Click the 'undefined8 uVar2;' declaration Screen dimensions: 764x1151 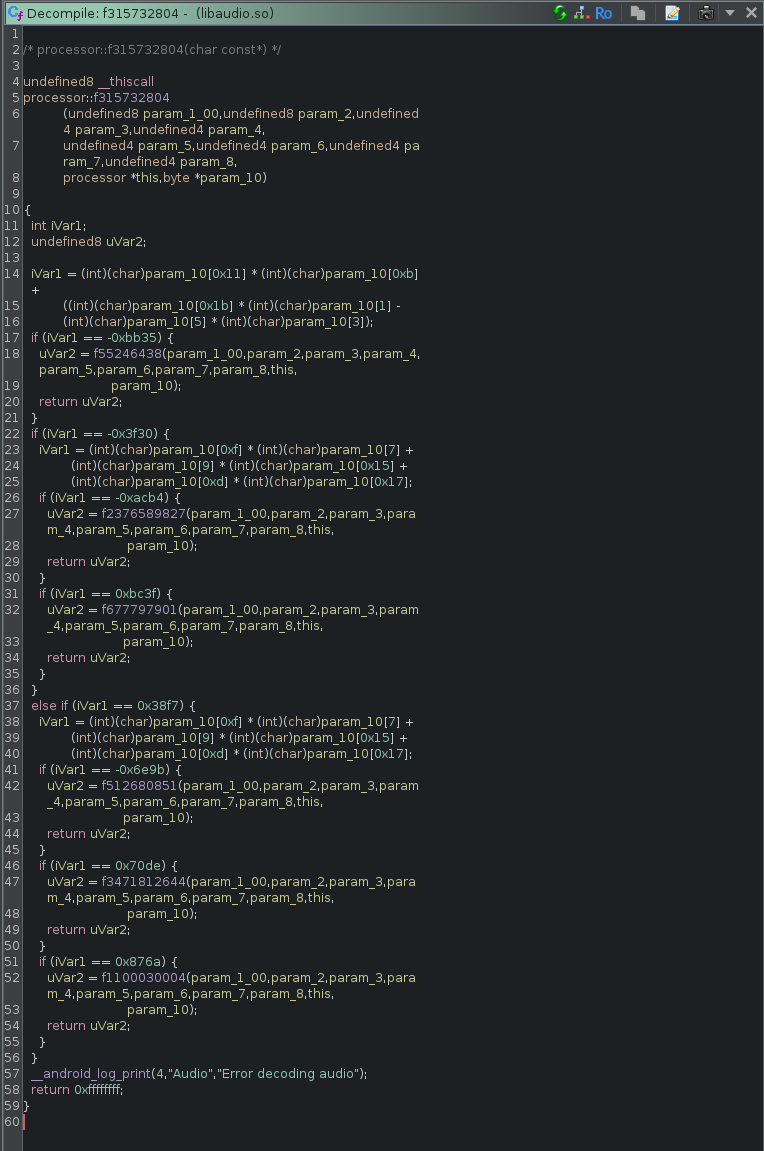tap(88, 242)
